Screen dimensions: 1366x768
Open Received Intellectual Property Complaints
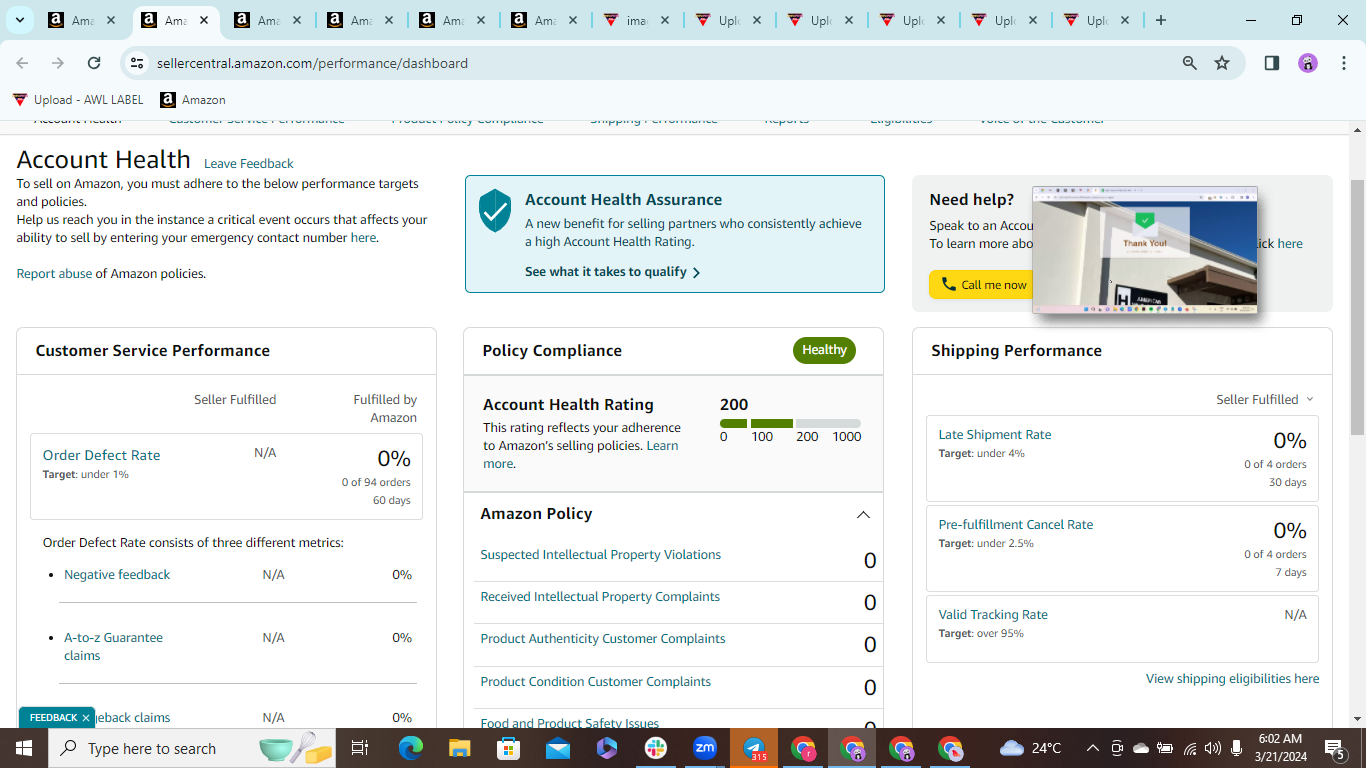[x=600, y=596]
